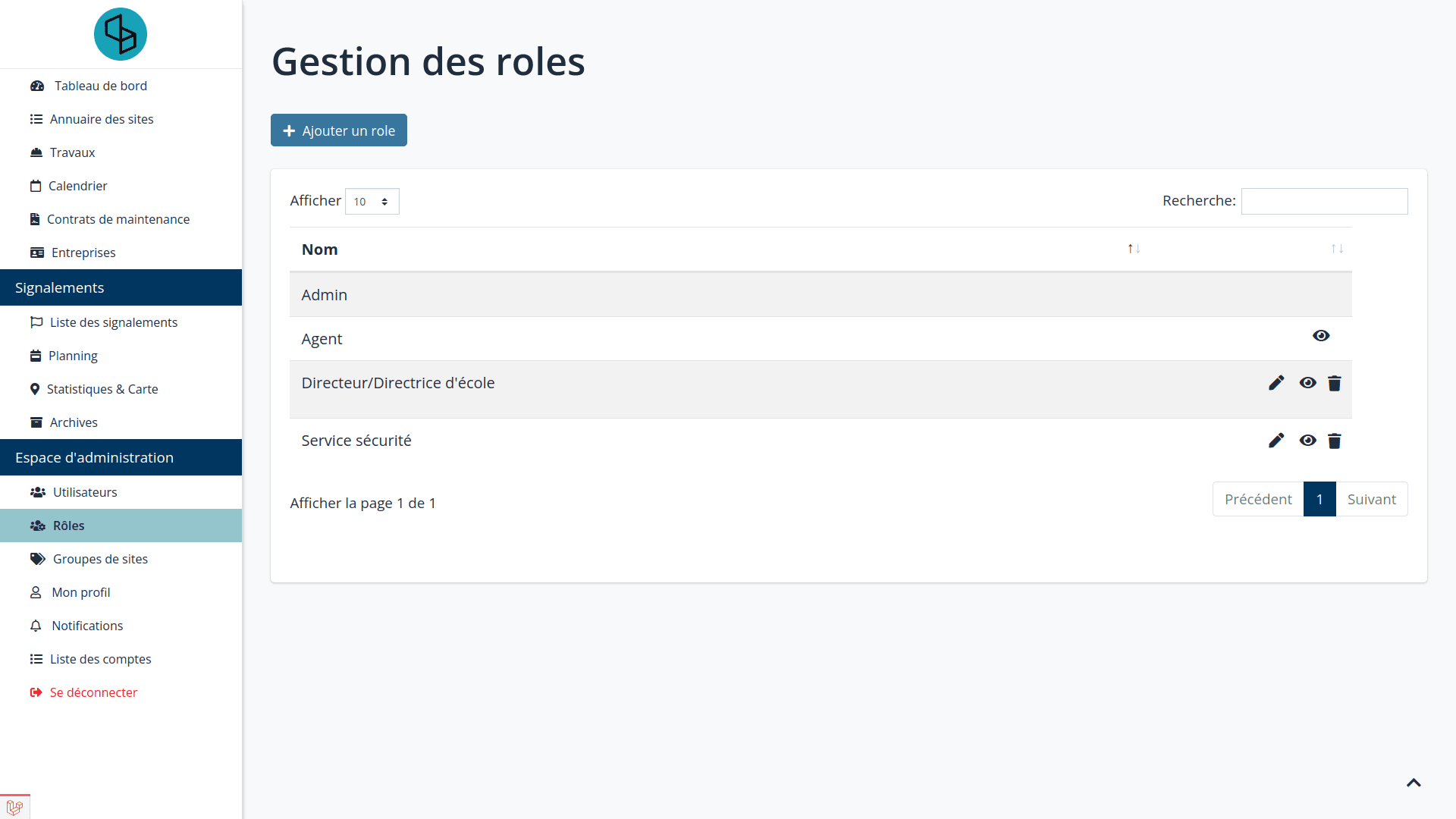Click the eye icon next to Service sécurité
Viewport: 1456px width, 819px height.
click(1308, 441)
